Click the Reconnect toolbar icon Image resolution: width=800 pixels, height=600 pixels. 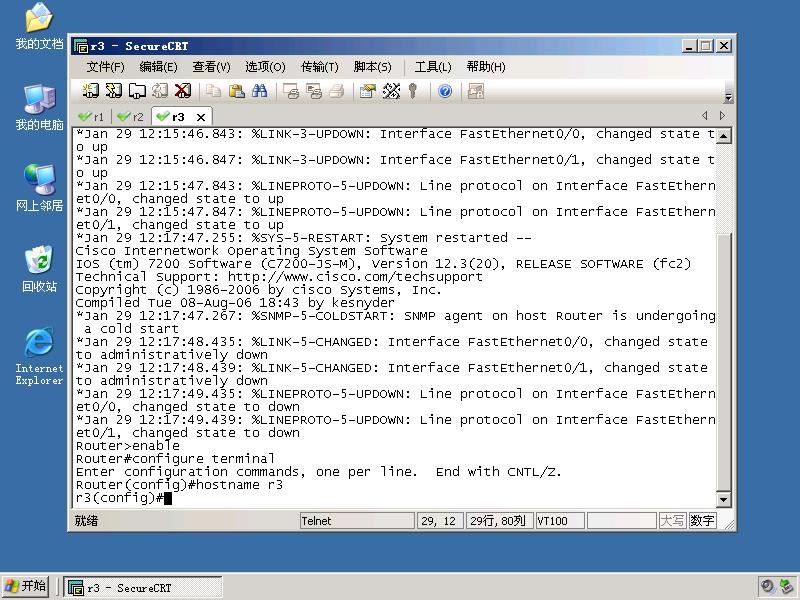point(160,91)
